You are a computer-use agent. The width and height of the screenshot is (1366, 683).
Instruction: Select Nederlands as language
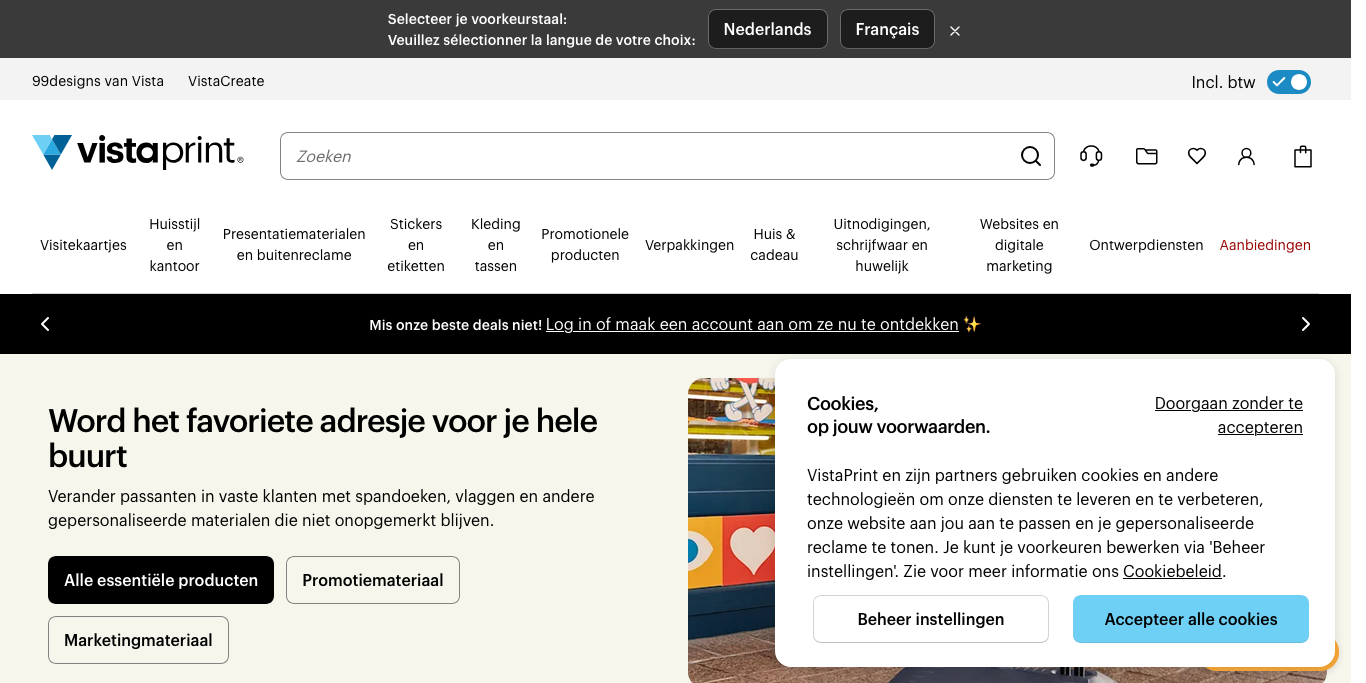point(767,29)
